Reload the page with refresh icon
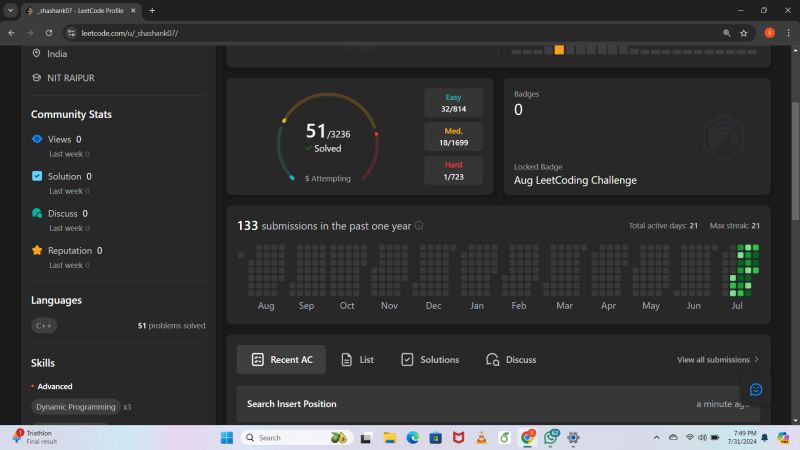 [48, 33]
